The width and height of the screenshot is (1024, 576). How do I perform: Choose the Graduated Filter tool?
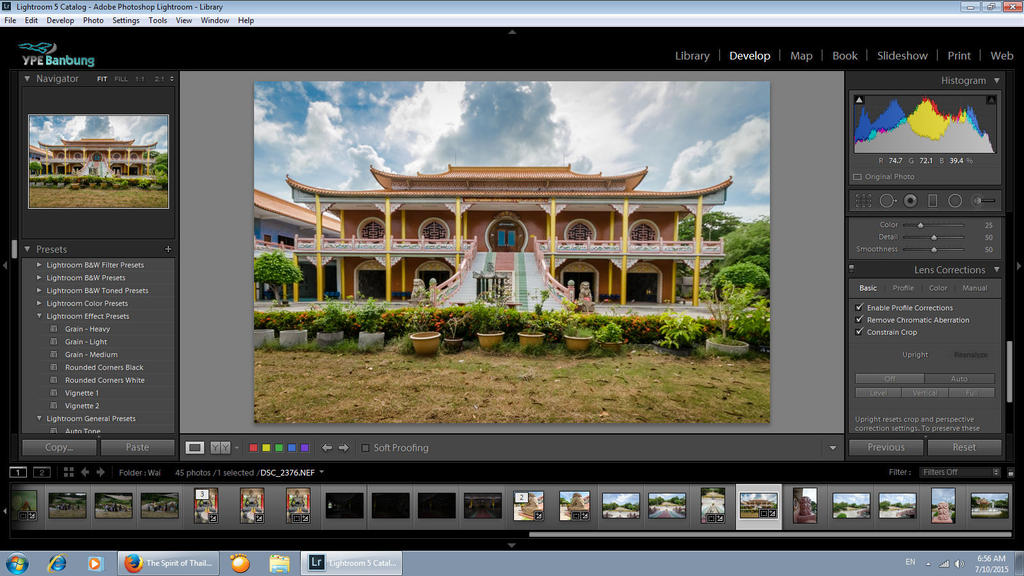click(x=932, y=200)
